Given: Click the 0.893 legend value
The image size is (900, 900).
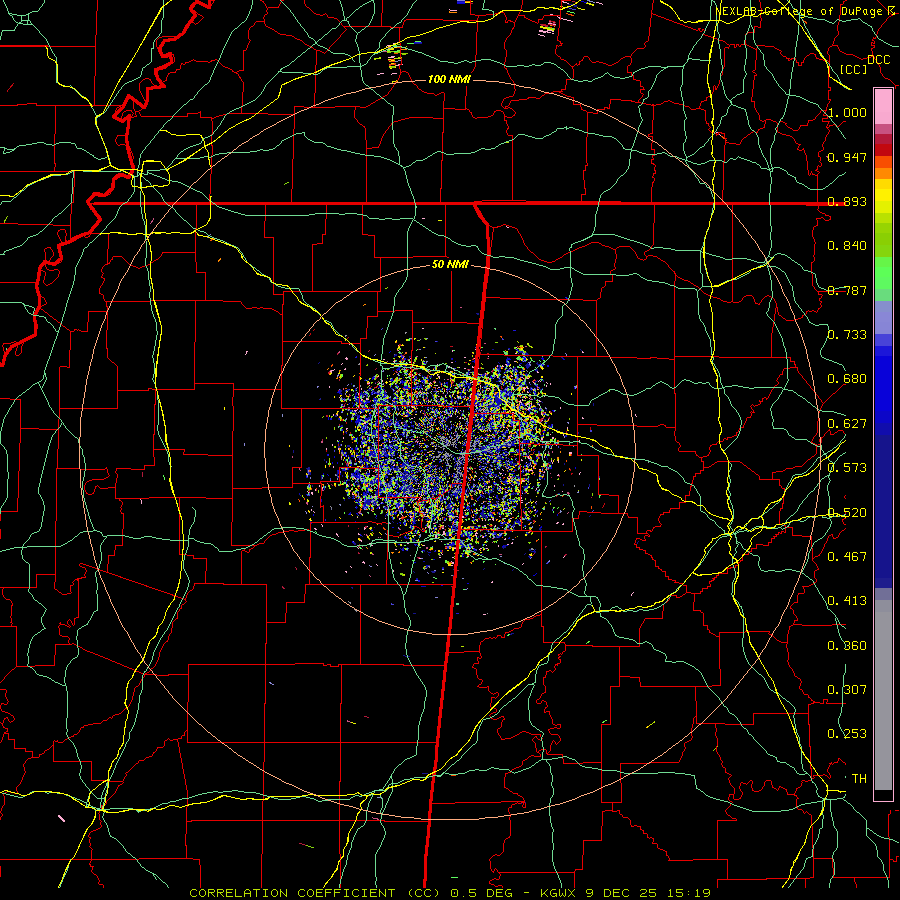Looking at the screenshot, I should click(x=847, y=201).
